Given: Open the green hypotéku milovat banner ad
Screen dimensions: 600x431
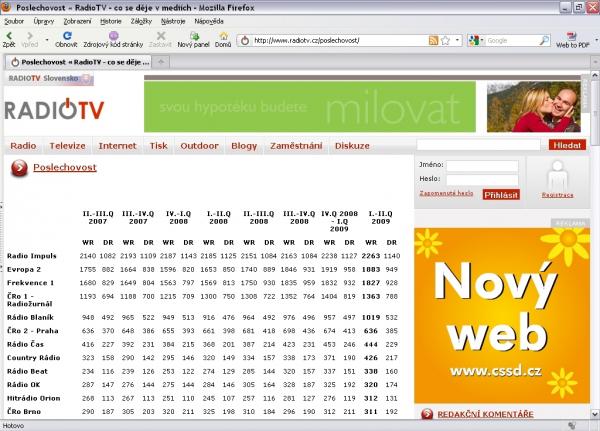Looking at the screenshot, I should (x=310, y=106).
